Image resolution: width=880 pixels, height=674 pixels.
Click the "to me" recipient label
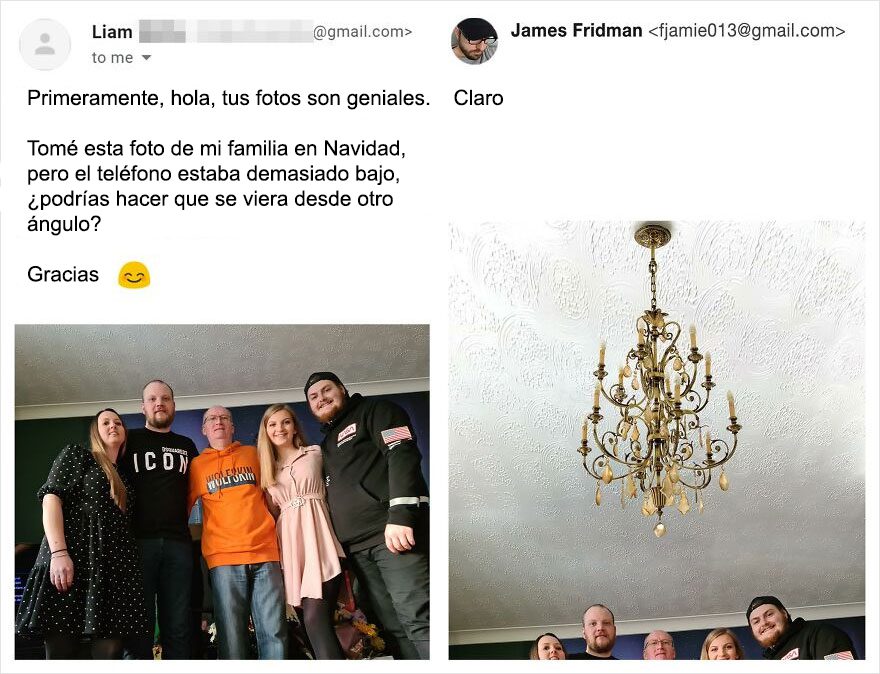coord(112,58)
